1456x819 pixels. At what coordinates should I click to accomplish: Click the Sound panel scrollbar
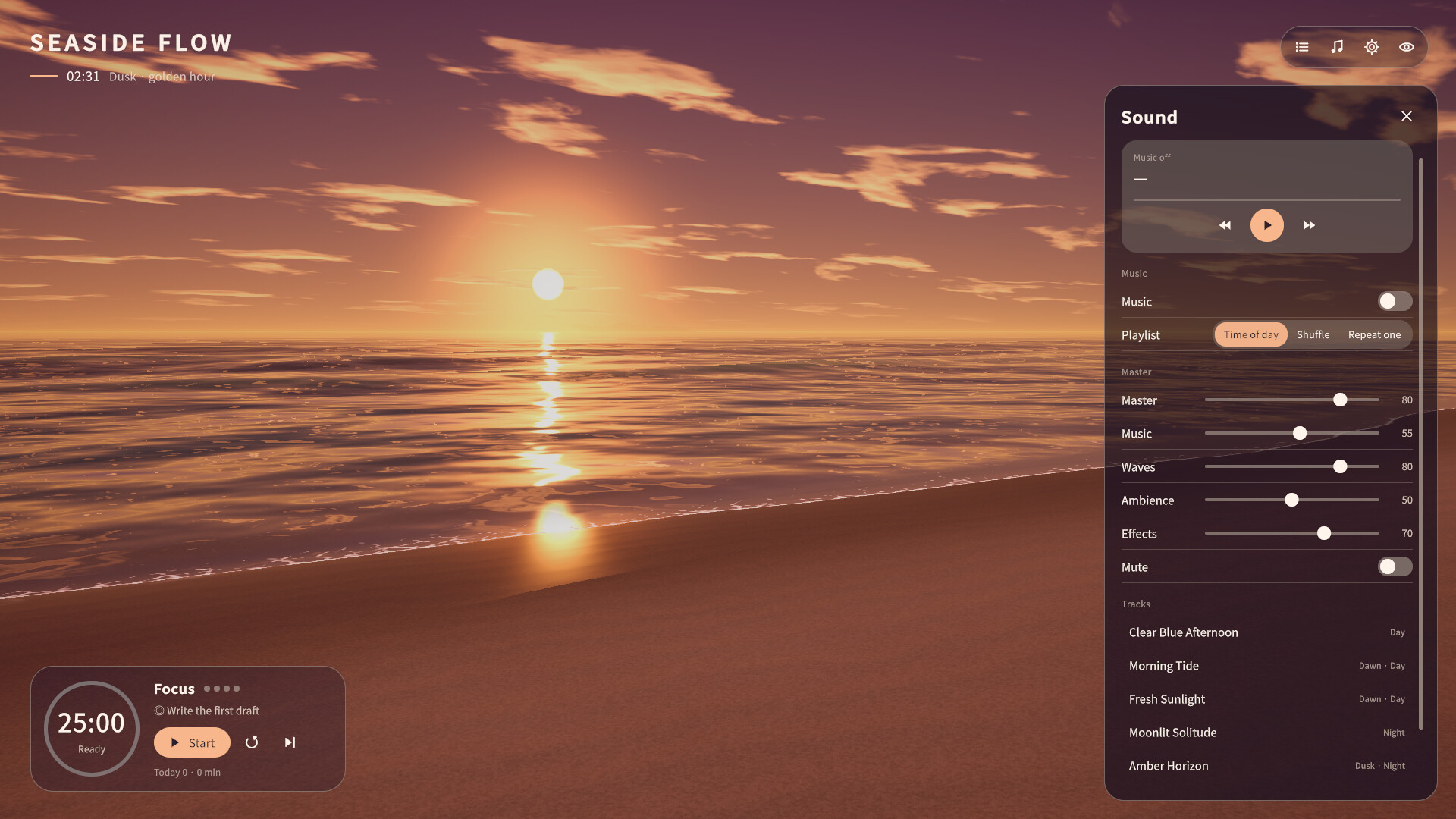1421,444
